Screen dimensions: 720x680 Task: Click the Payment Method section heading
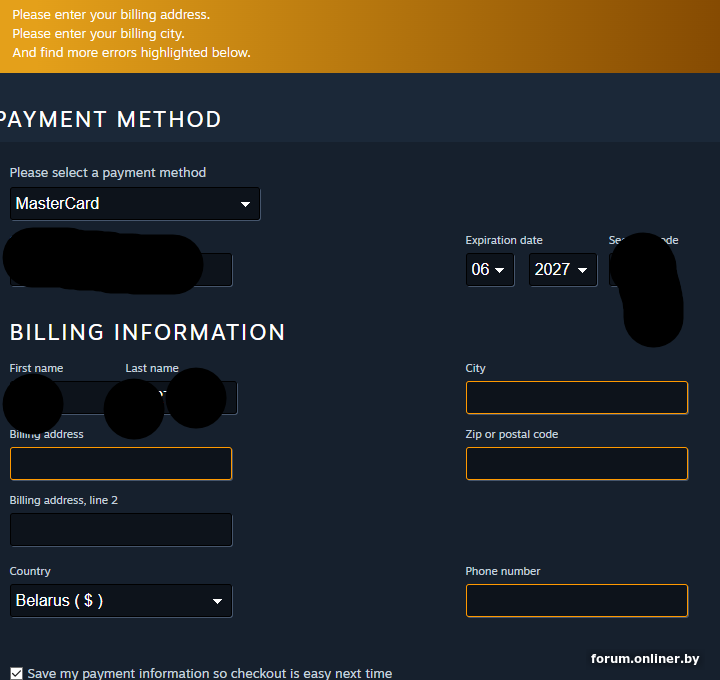click(x=110, y=120)
